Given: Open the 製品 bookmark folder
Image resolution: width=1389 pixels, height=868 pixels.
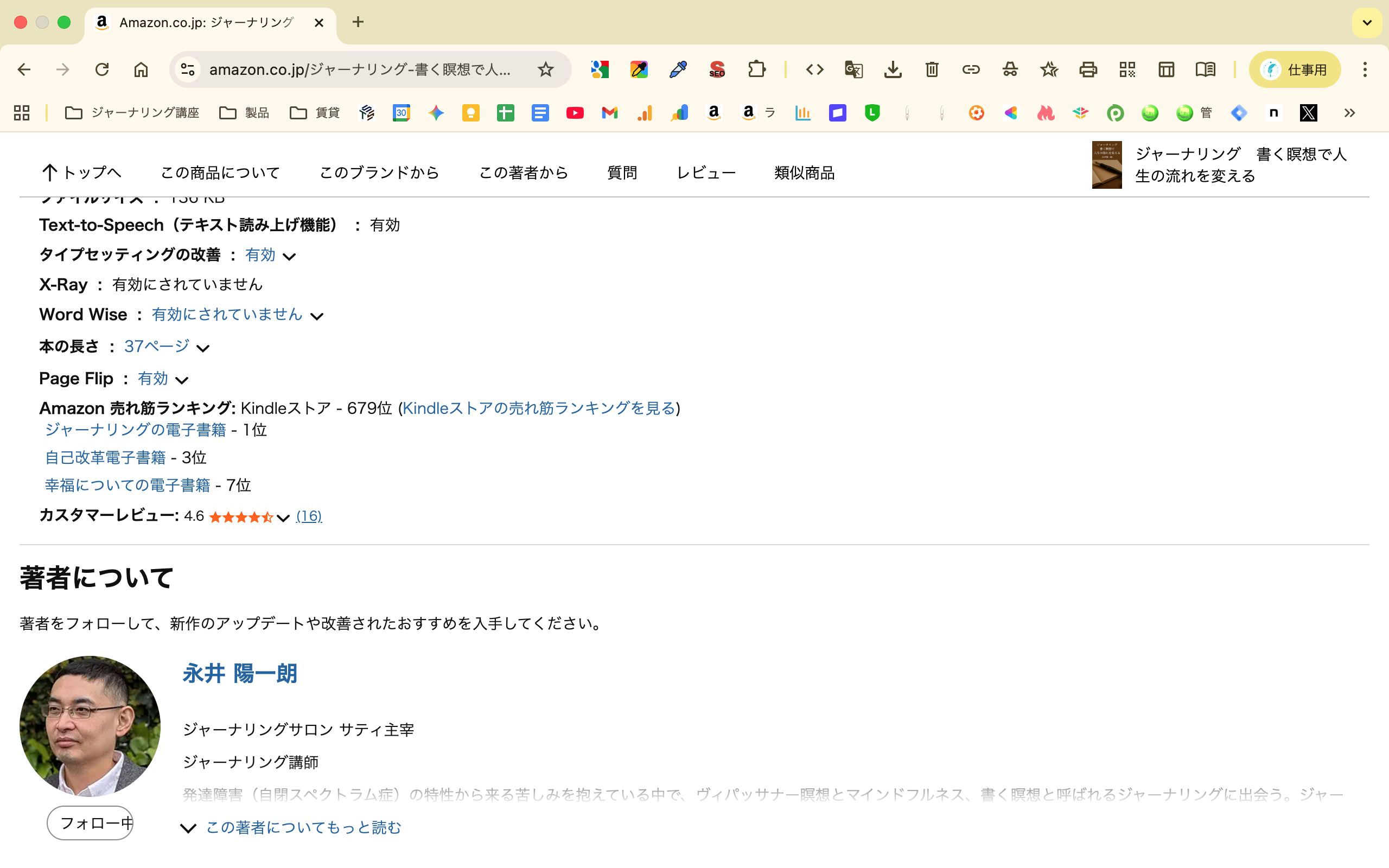Looking at the screenshot, I should click(244, 112).
